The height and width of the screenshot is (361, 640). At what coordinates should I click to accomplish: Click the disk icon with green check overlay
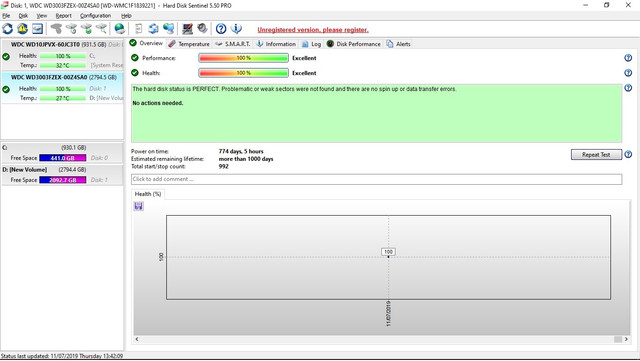click(x=86, y=29)
